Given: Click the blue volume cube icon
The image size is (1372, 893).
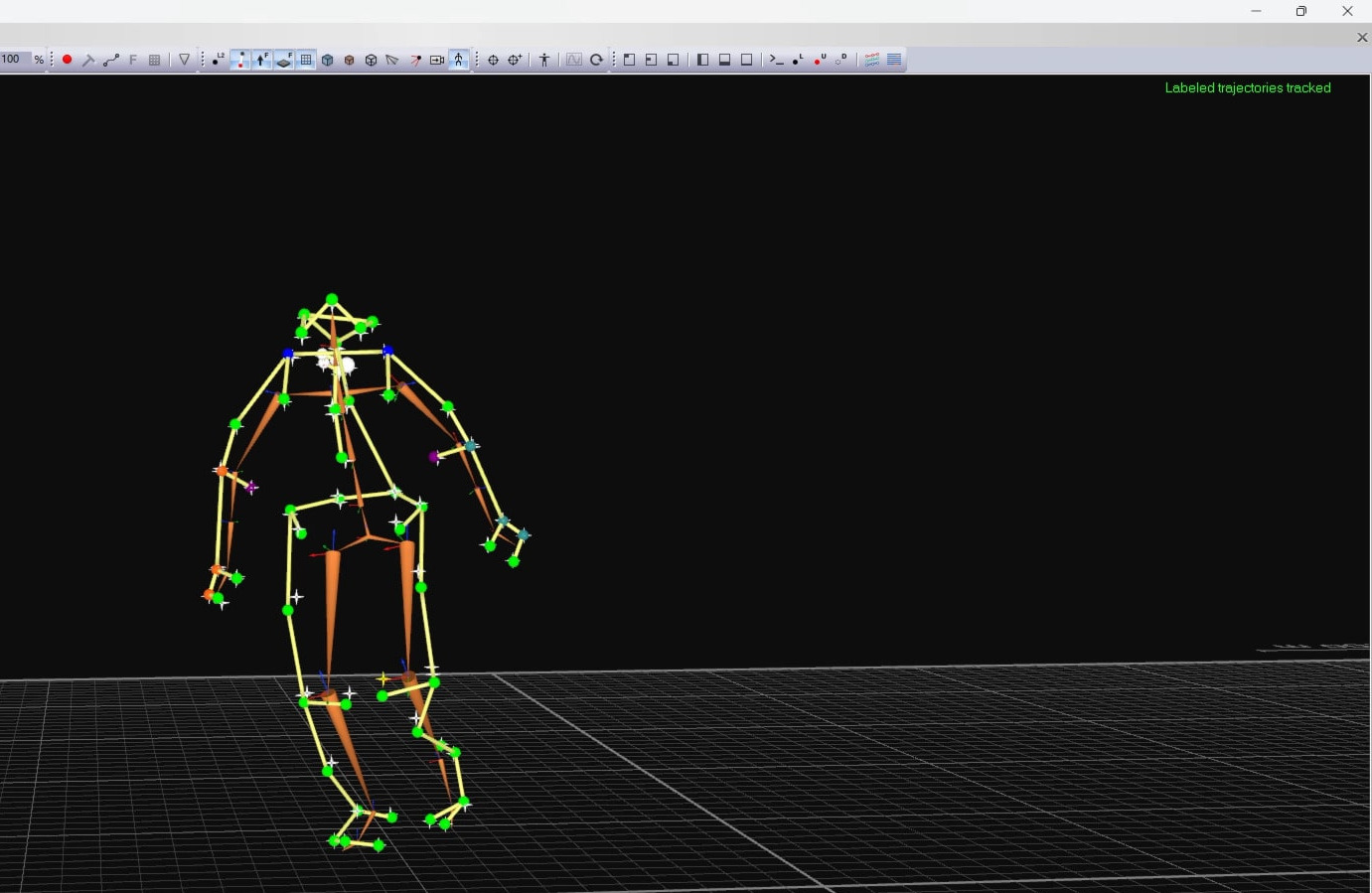Looking at the screenshot, I should (x=328, y=60).
